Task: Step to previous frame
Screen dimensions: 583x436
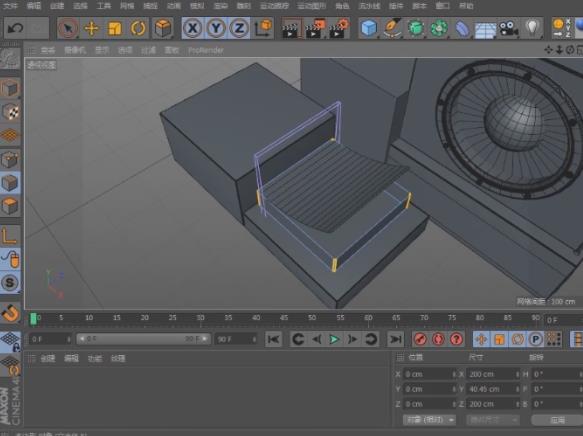Action: pyautogui.click(x=316, y=339)
